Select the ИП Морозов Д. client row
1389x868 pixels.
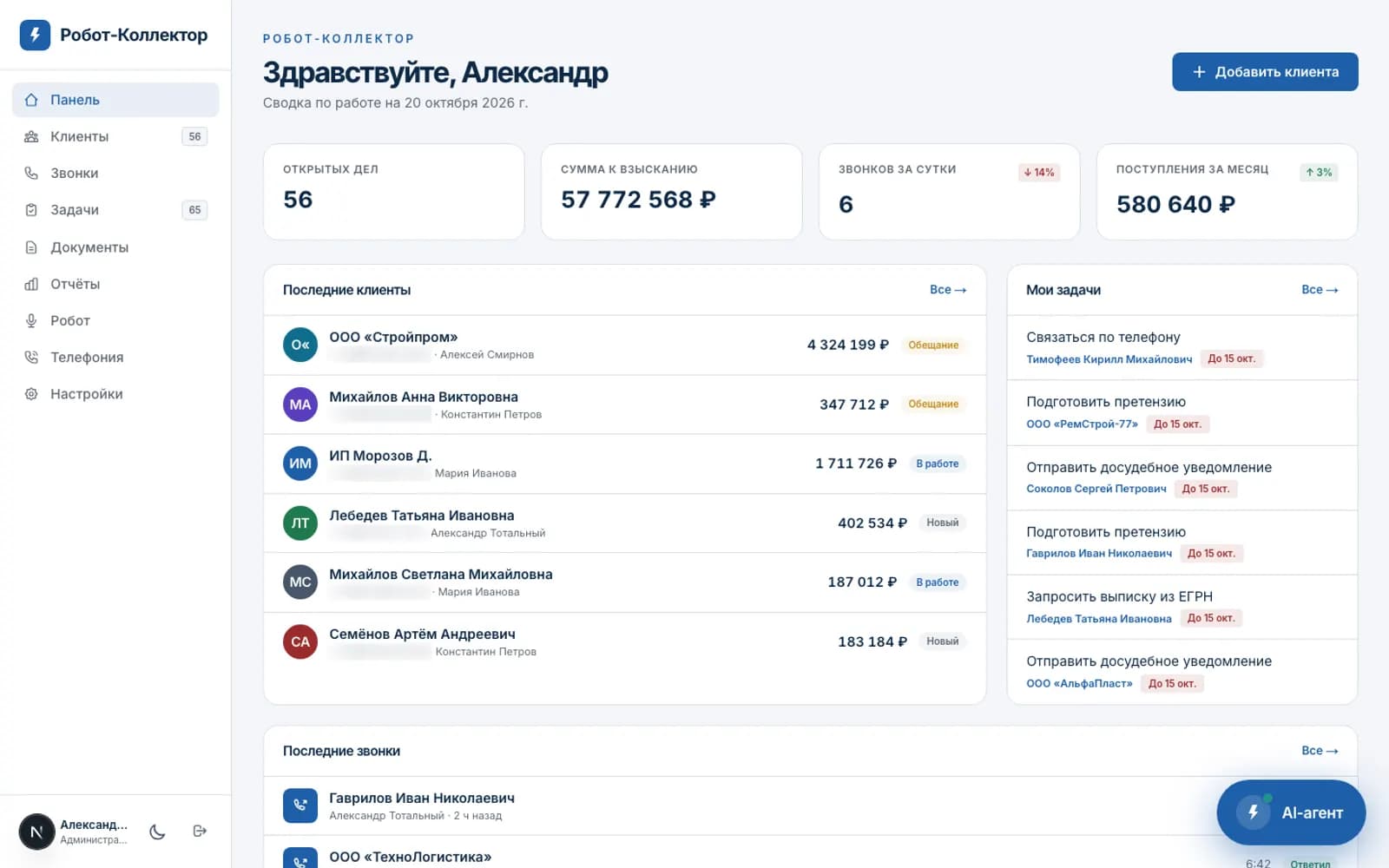(x=625, y=464)
